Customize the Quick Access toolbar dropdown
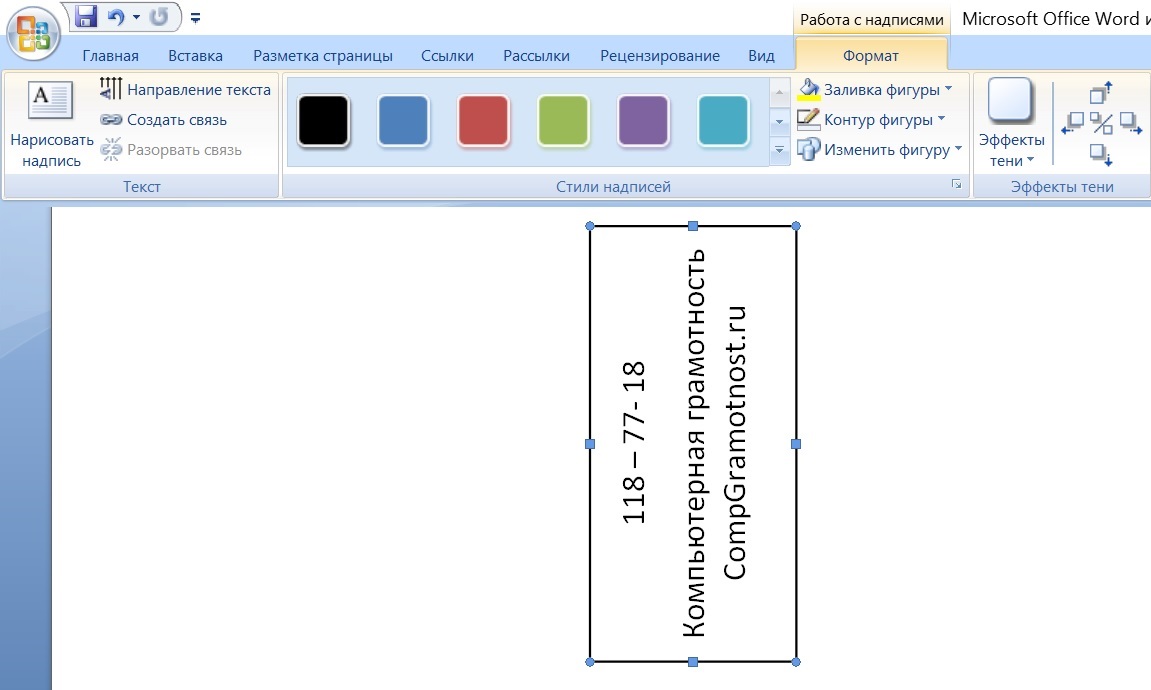 pyautogui.click(x=195, y=18)
